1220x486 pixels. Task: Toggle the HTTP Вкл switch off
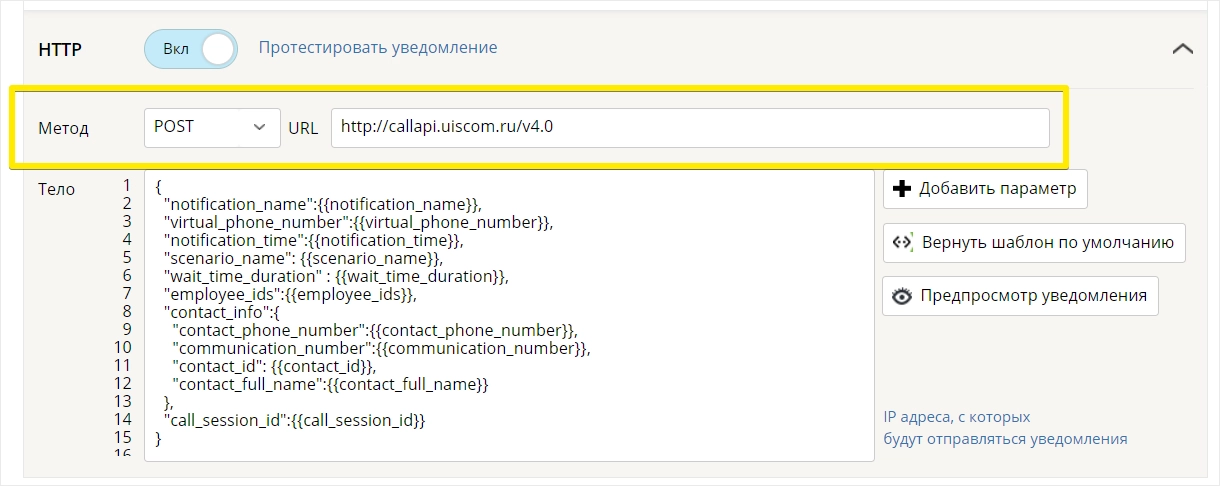pyautogui.click(x=191, y=49)
